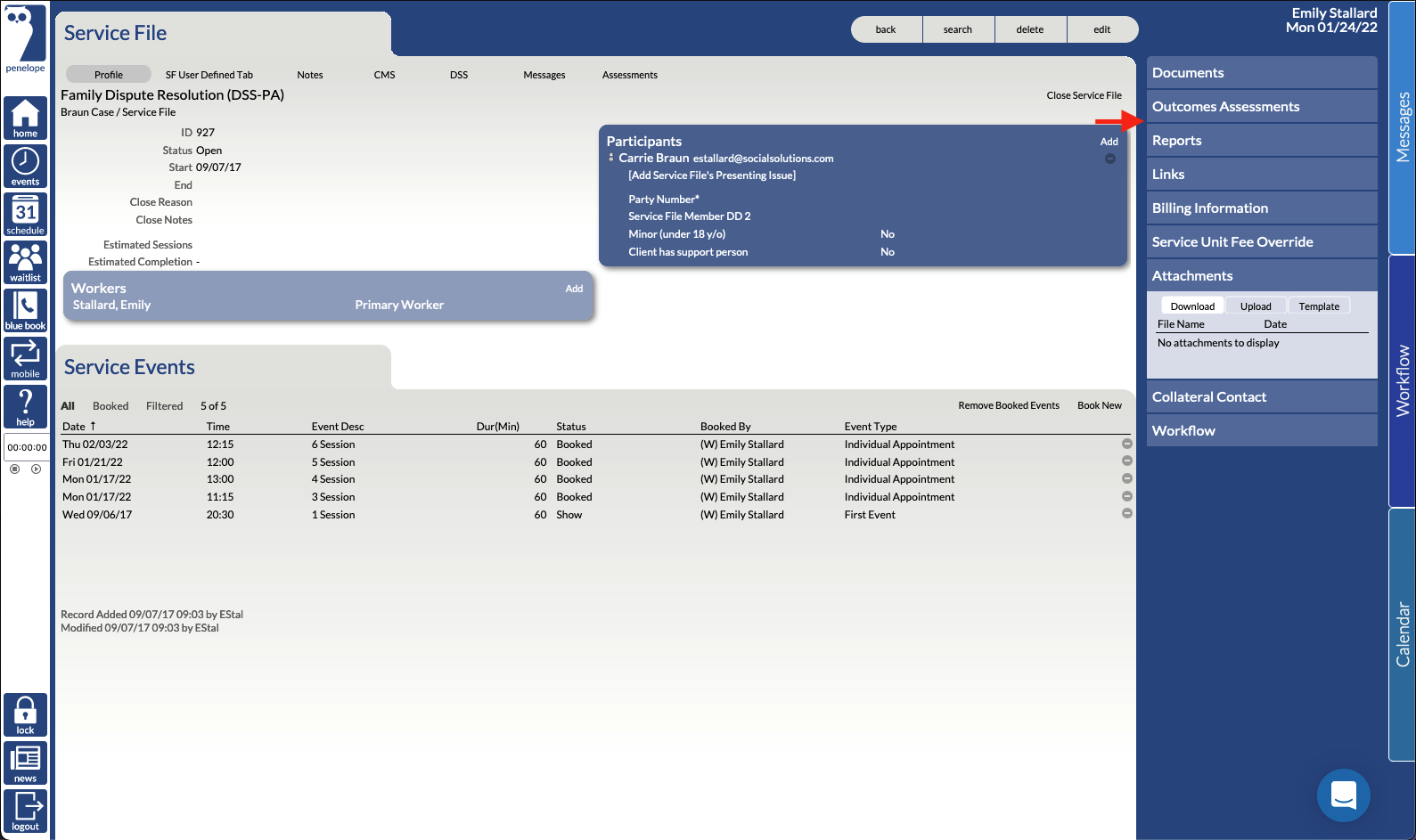Select the Template attachments tab
Viewport: 1416px width, 840px height.
pyautogui.click(x=1319, y=306)
